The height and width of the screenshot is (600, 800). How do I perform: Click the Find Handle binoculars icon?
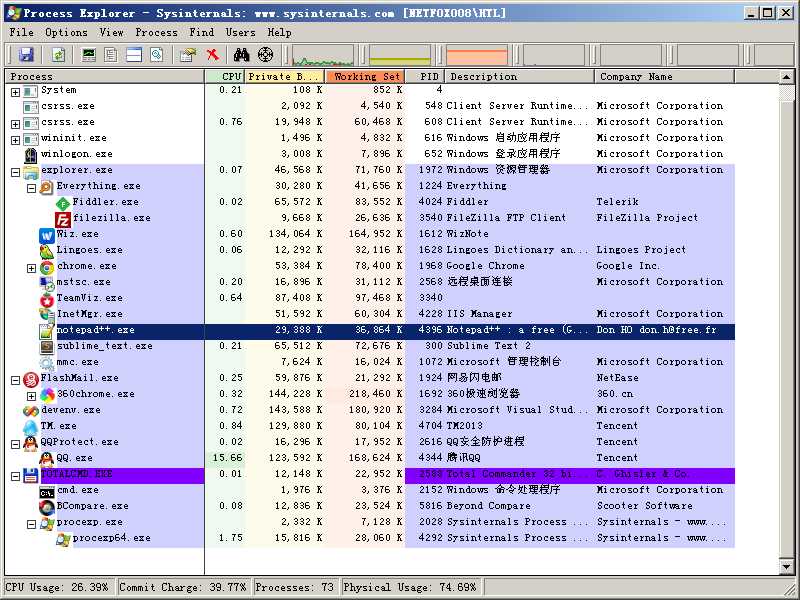(x=241, y=55)
